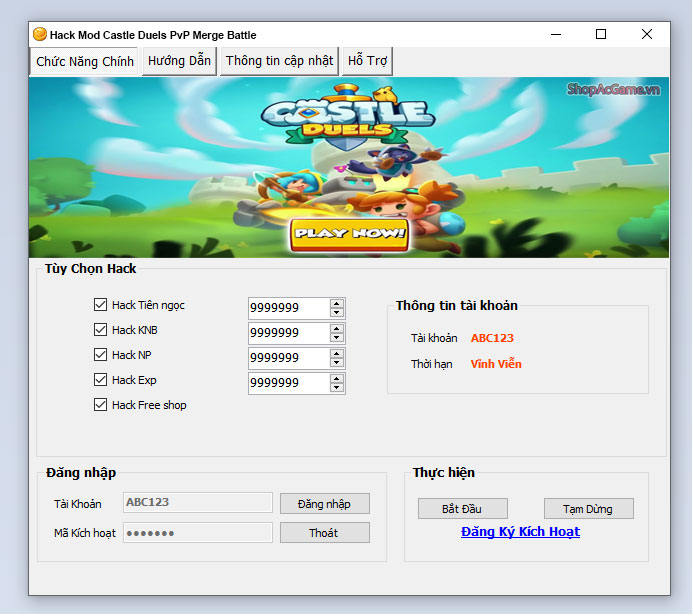
Task: Increase the Hack NP value with up arrow
Action: click(x=337, y=354)
